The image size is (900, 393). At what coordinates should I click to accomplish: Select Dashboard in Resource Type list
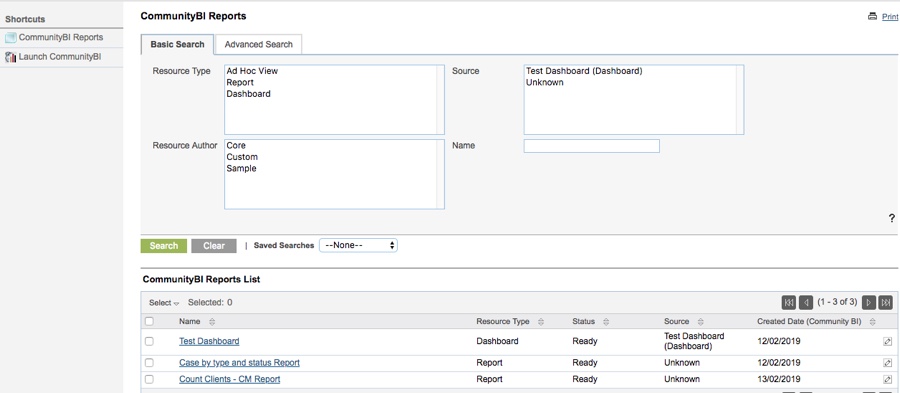pyautogui.click(x=249, y=94)
